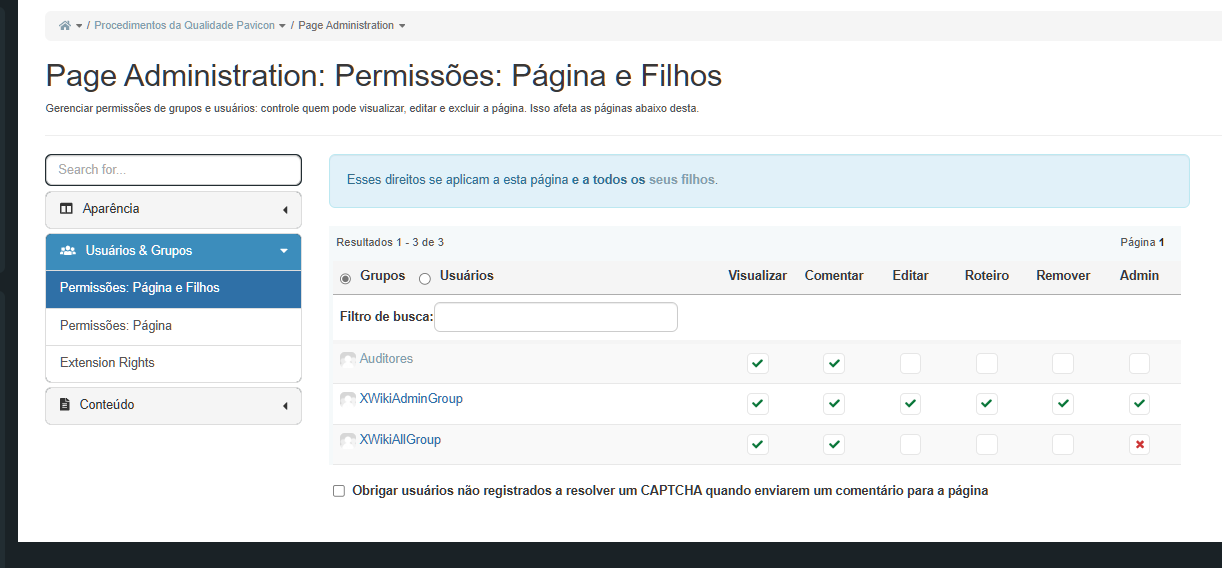Toggle Comentar right for Auditores

834,363
